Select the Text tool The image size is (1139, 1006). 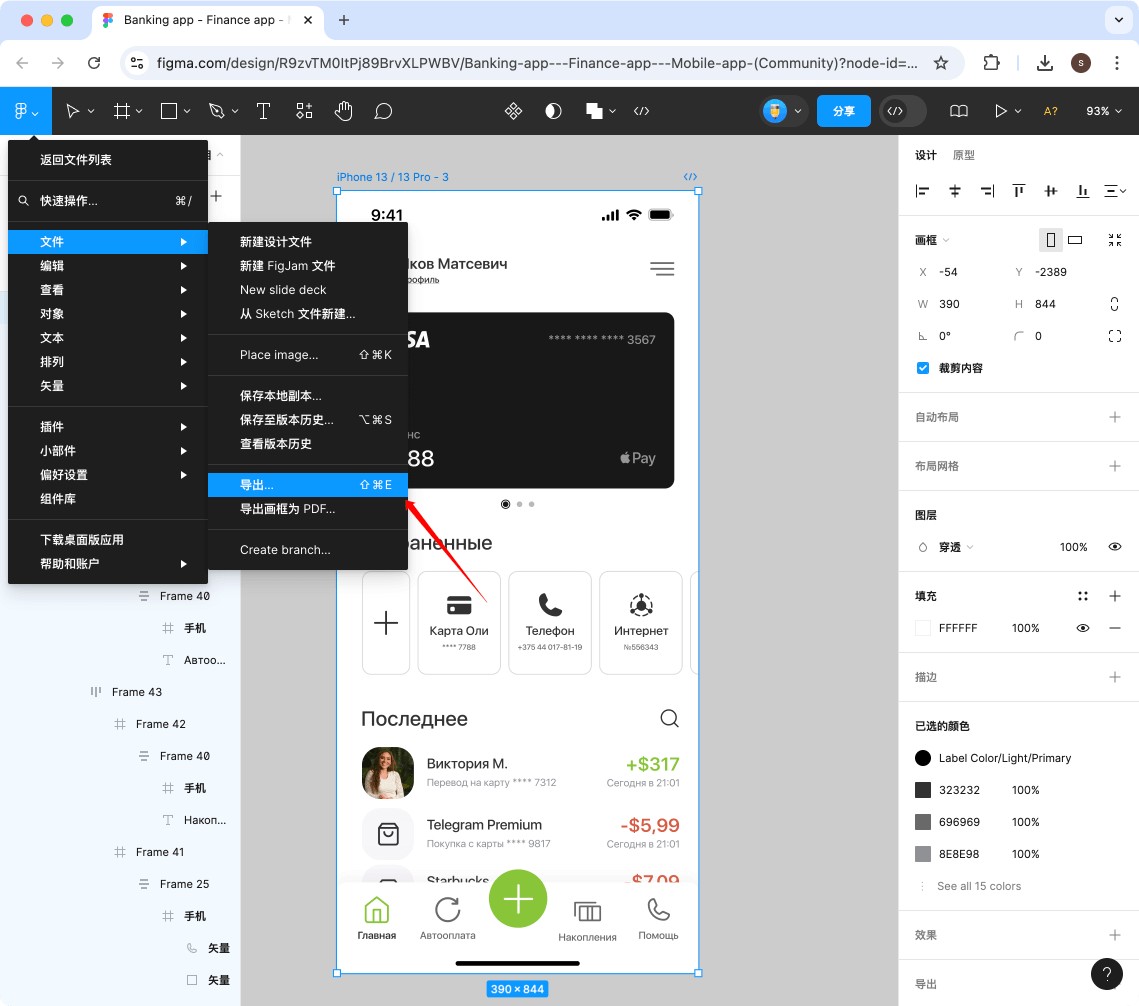[x=263, y=110]
